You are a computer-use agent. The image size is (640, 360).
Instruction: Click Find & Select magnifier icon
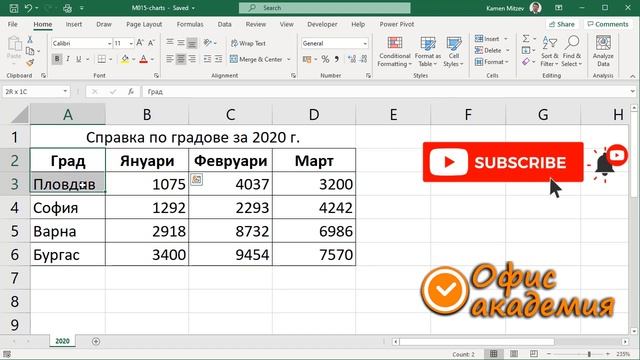[571, 52]
